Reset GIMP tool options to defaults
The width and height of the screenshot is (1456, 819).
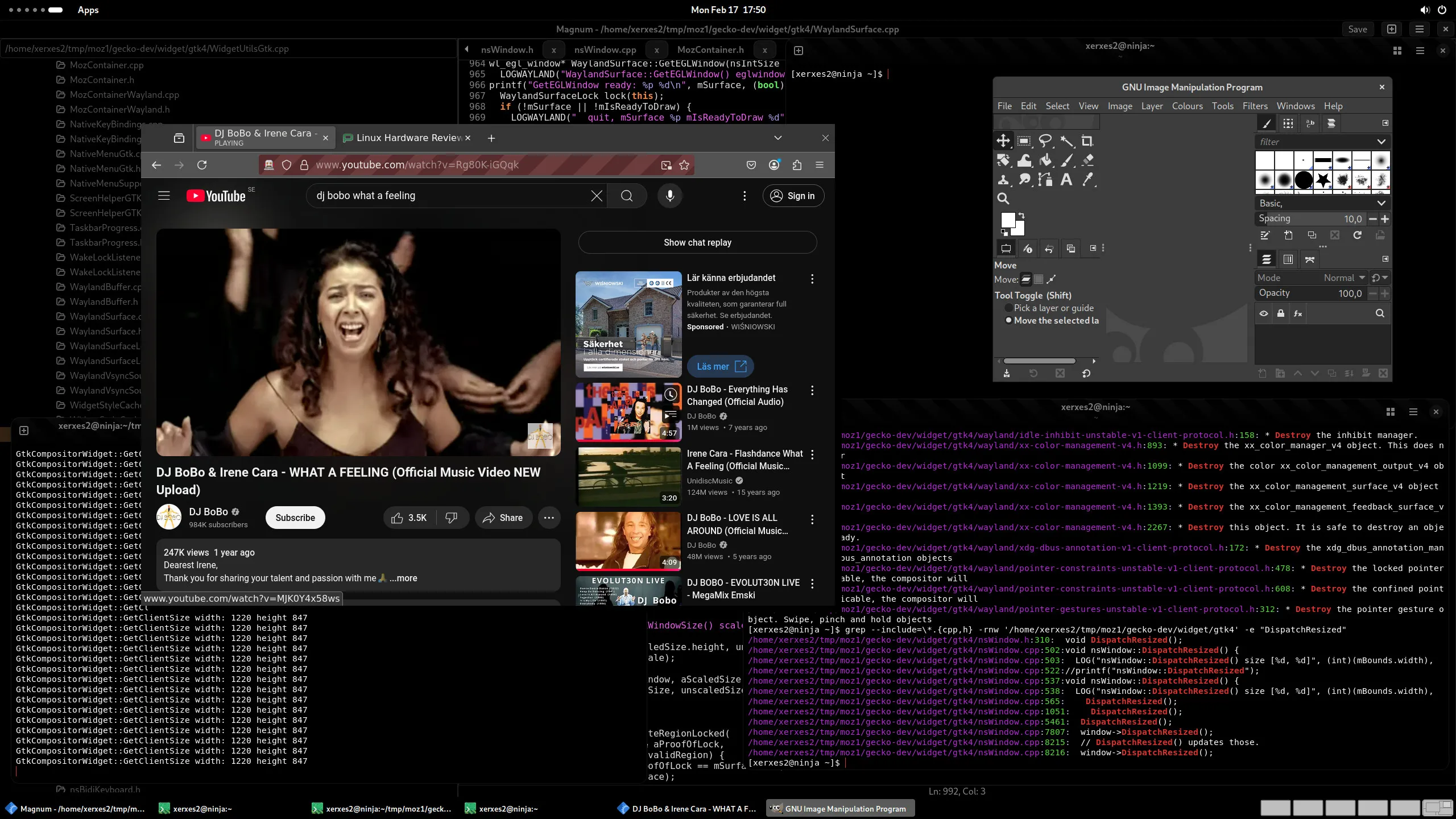point(1086,373)
